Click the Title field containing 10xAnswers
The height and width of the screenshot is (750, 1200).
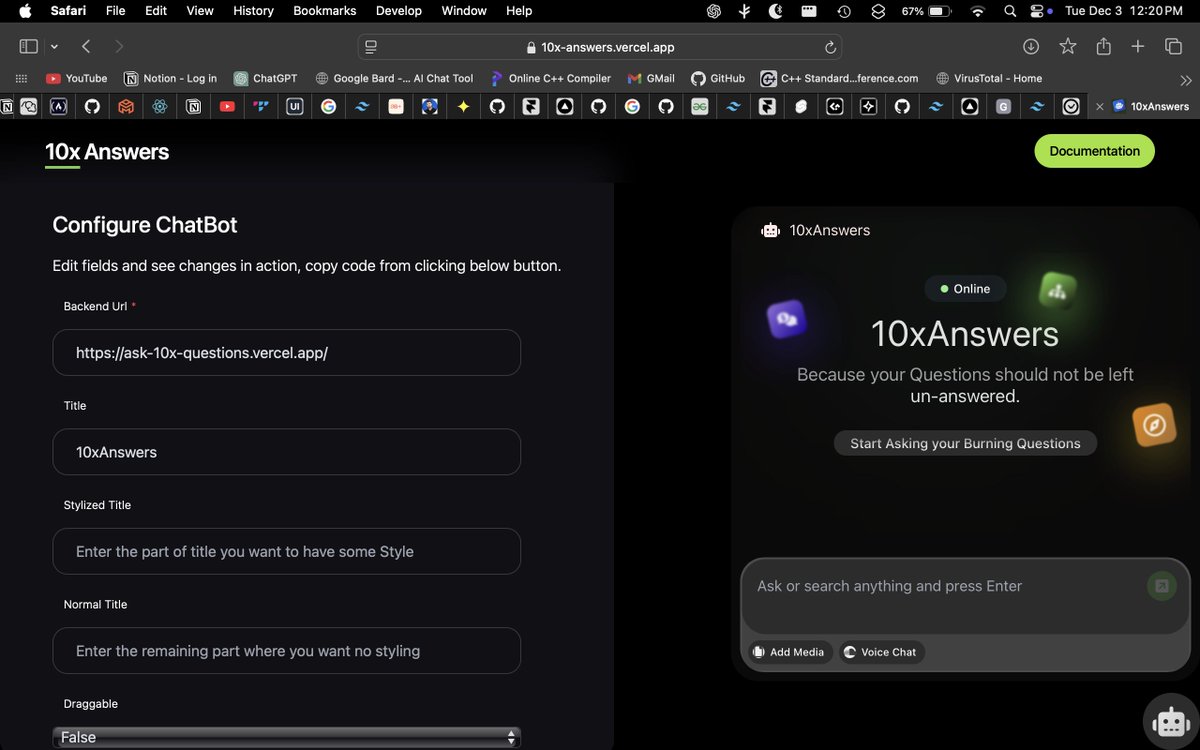pos(287,452)
